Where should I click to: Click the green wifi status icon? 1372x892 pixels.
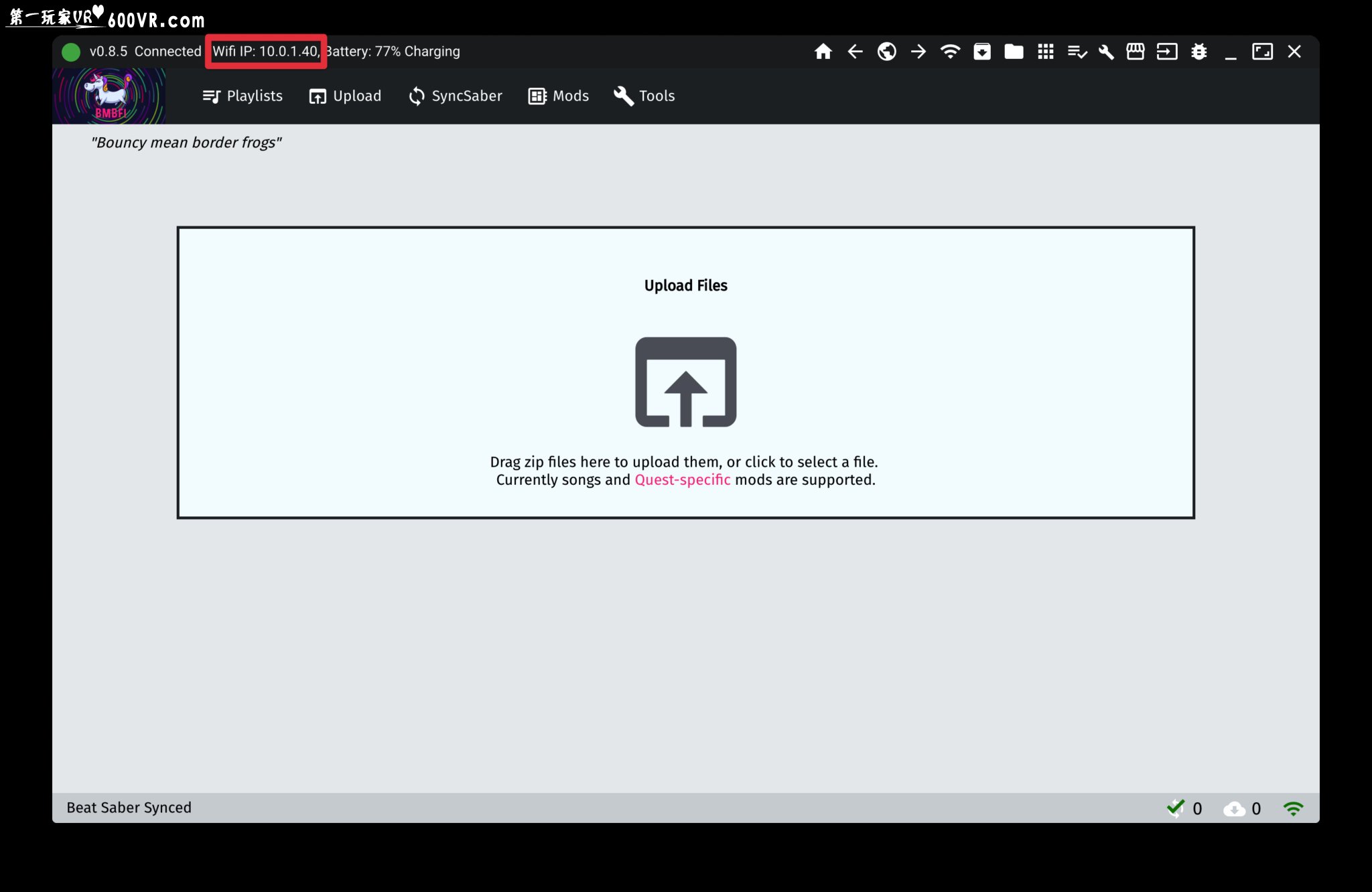[1293, 808]
